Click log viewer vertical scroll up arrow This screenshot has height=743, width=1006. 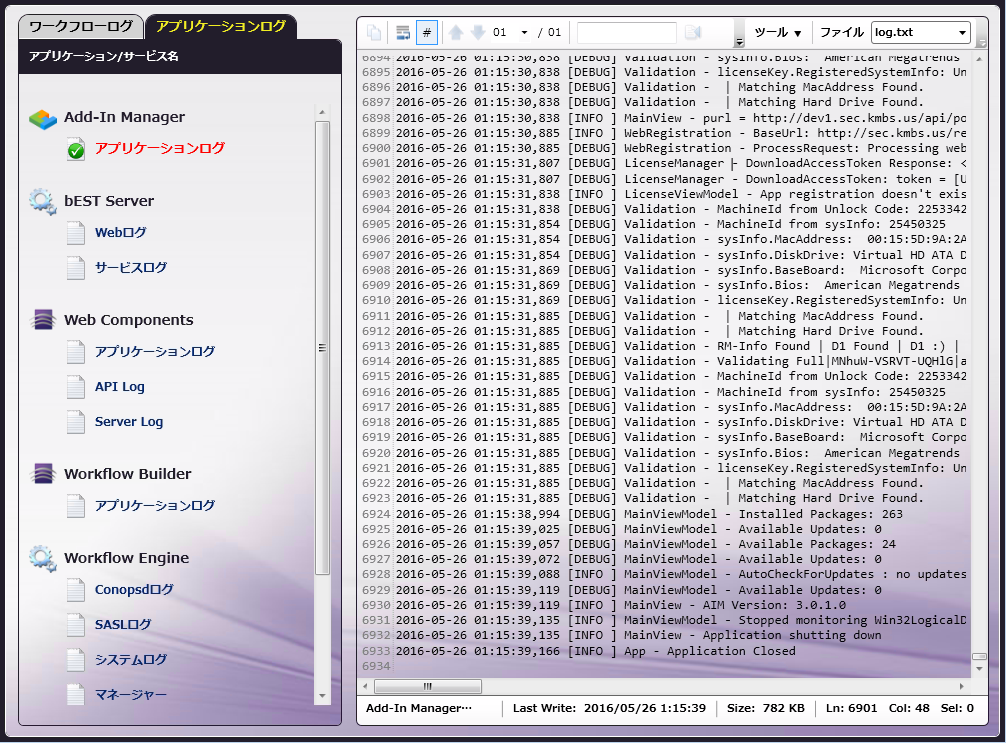point(979,59)
